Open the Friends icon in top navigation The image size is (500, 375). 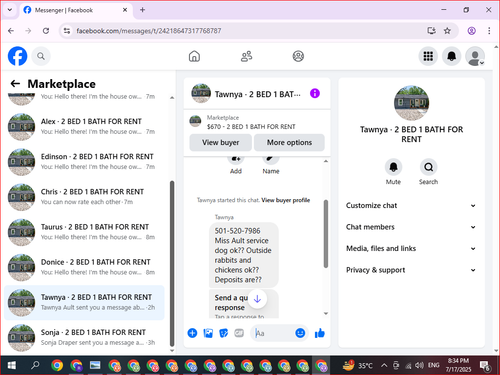click(x=246, y=56)
